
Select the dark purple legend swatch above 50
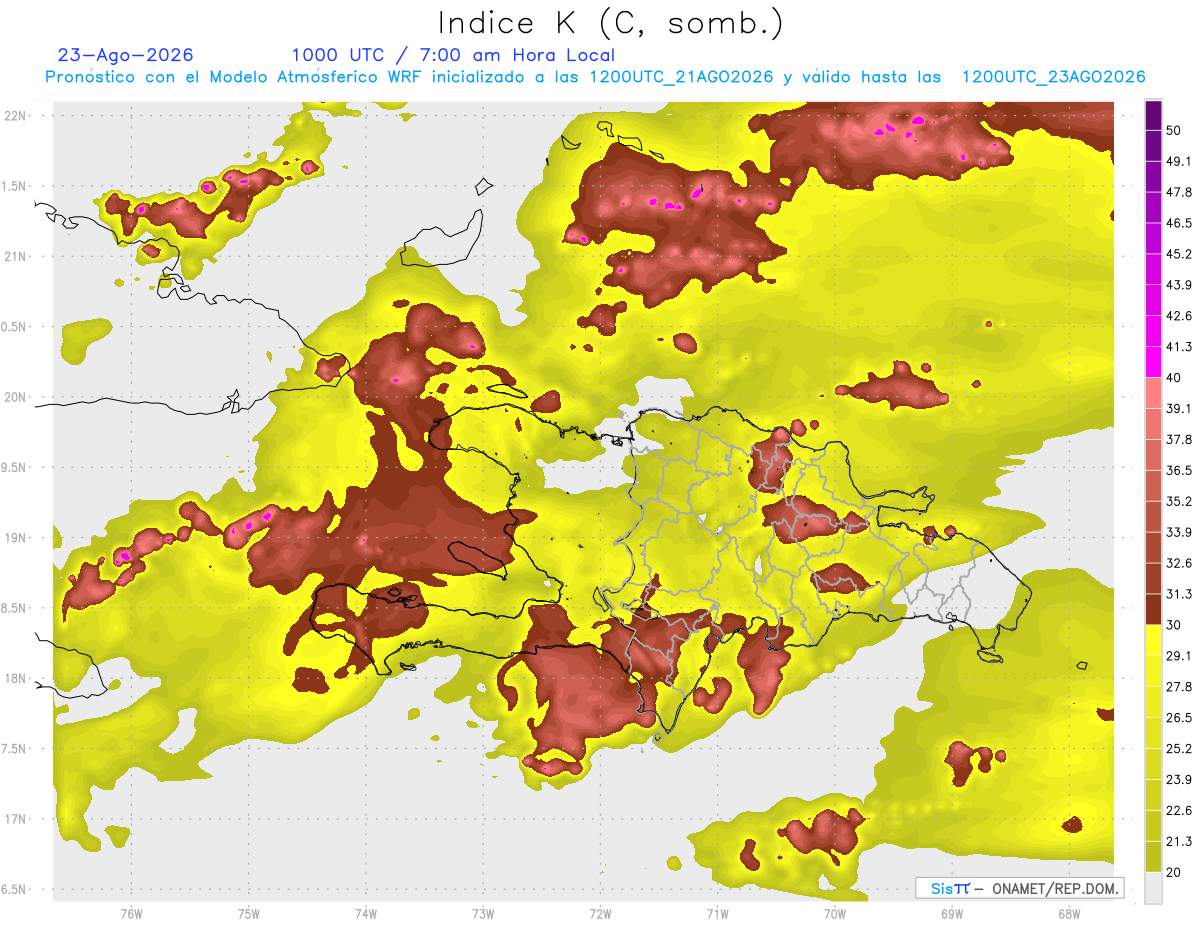click(x=1153, y=116)
